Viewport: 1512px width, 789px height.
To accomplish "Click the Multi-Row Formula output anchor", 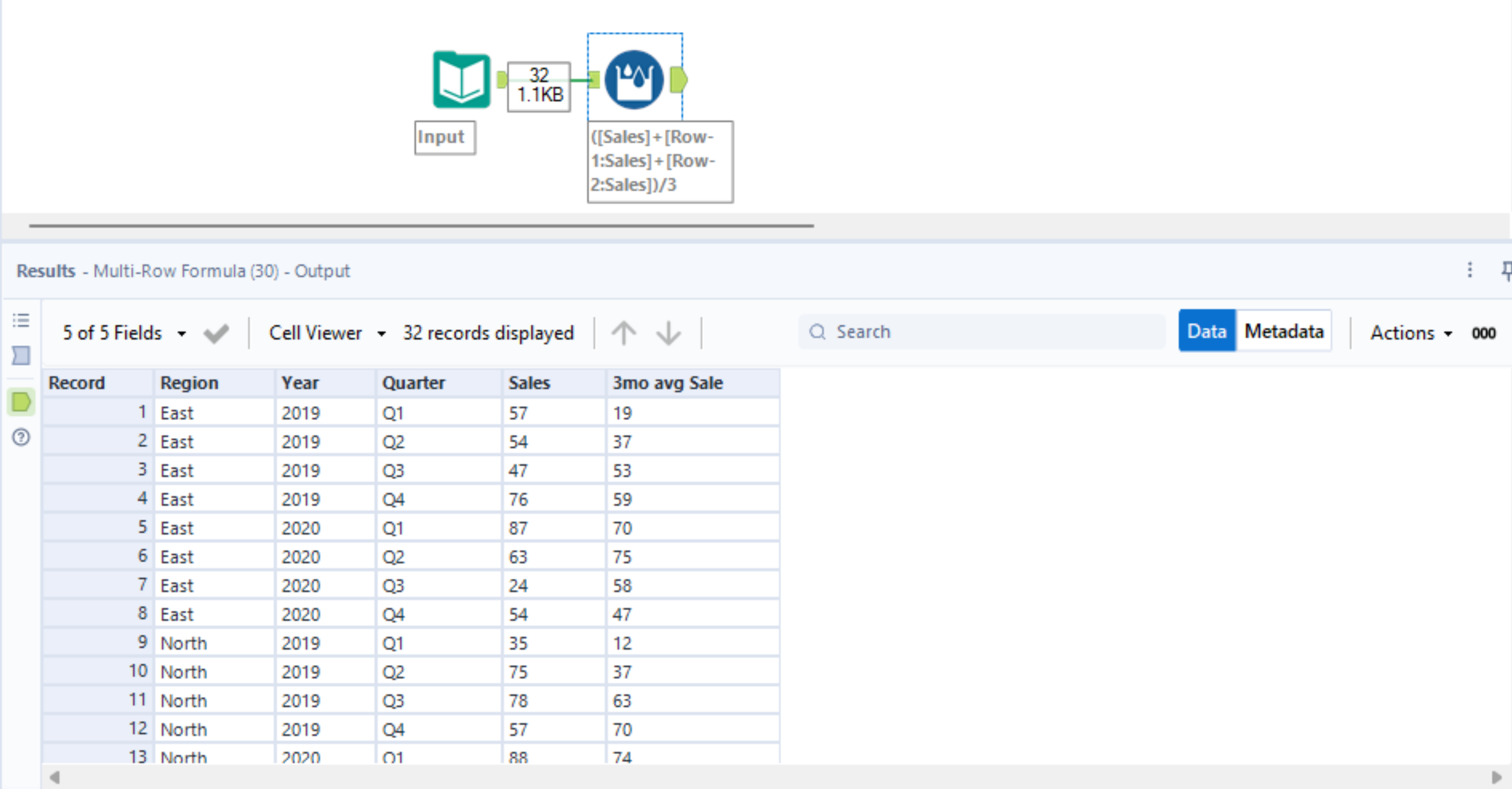I will [679, 80].
